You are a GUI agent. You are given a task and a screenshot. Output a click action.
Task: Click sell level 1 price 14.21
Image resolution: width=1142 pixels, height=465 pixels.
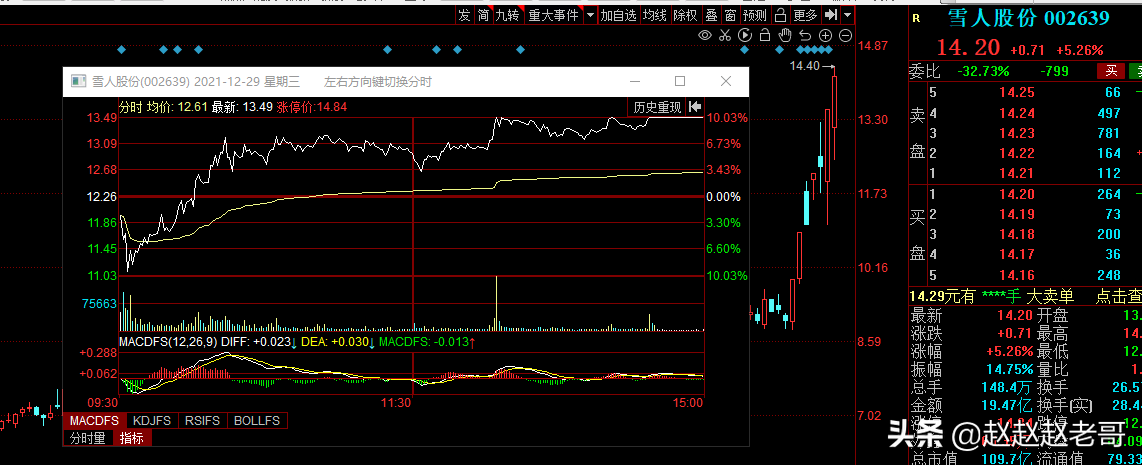click(1017, 173)
